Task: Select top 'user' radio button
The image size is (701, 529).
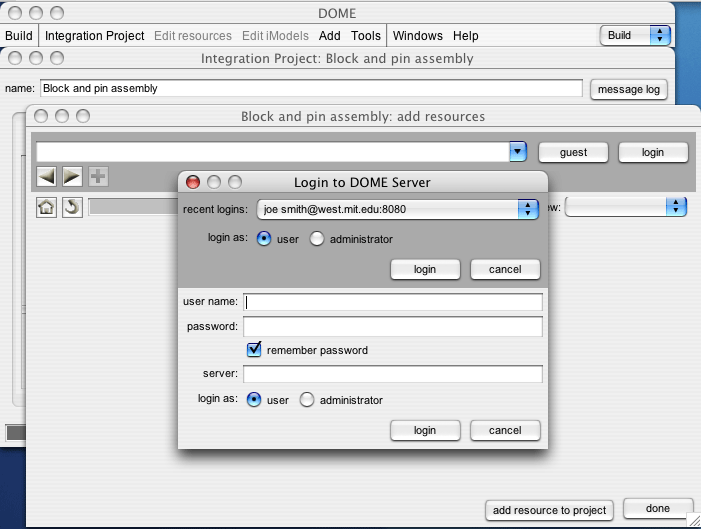Action: pyautogui.click(x=264, y=238)
